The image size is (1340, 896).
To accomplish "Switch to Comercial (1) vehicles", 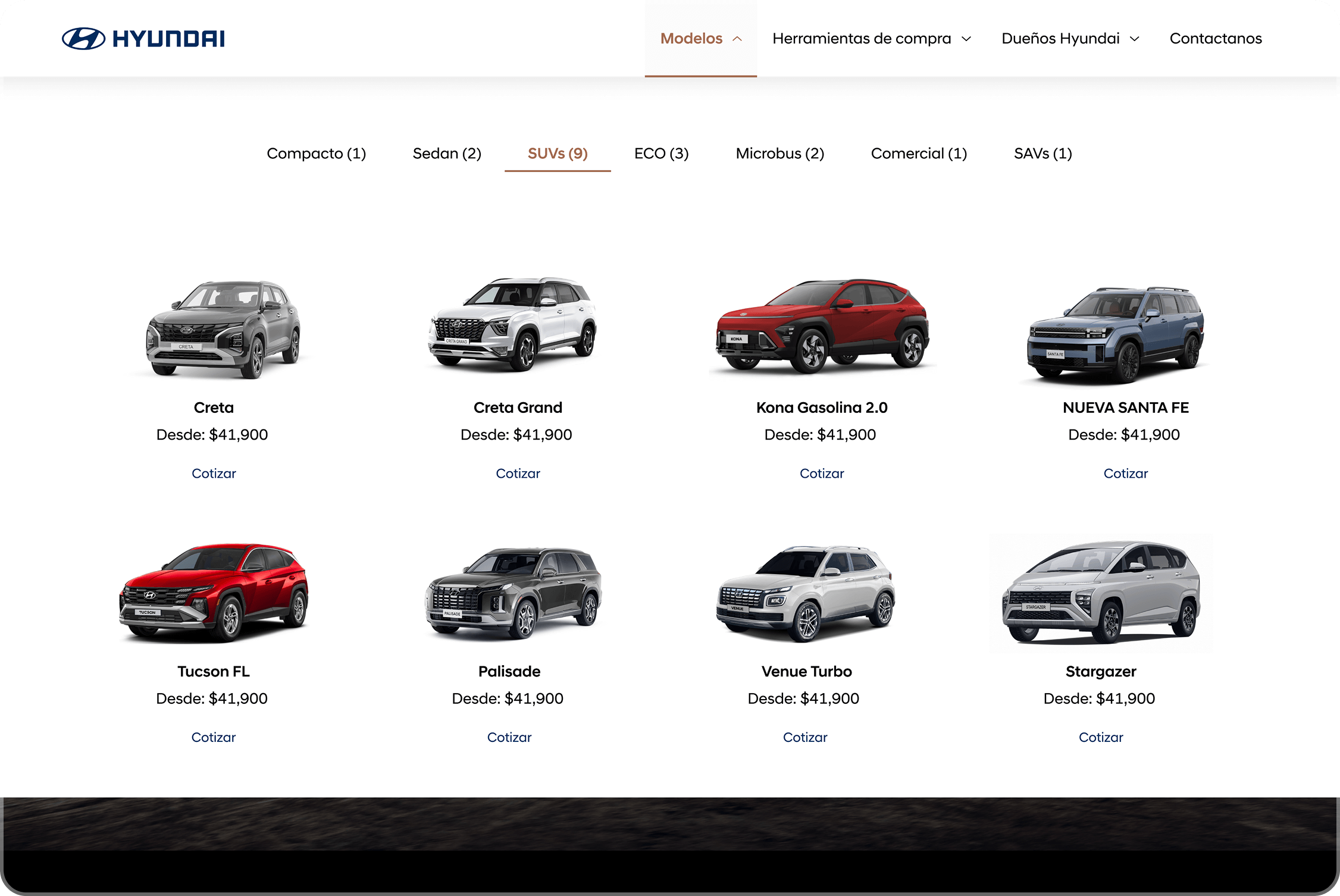I will coord(919,153).
